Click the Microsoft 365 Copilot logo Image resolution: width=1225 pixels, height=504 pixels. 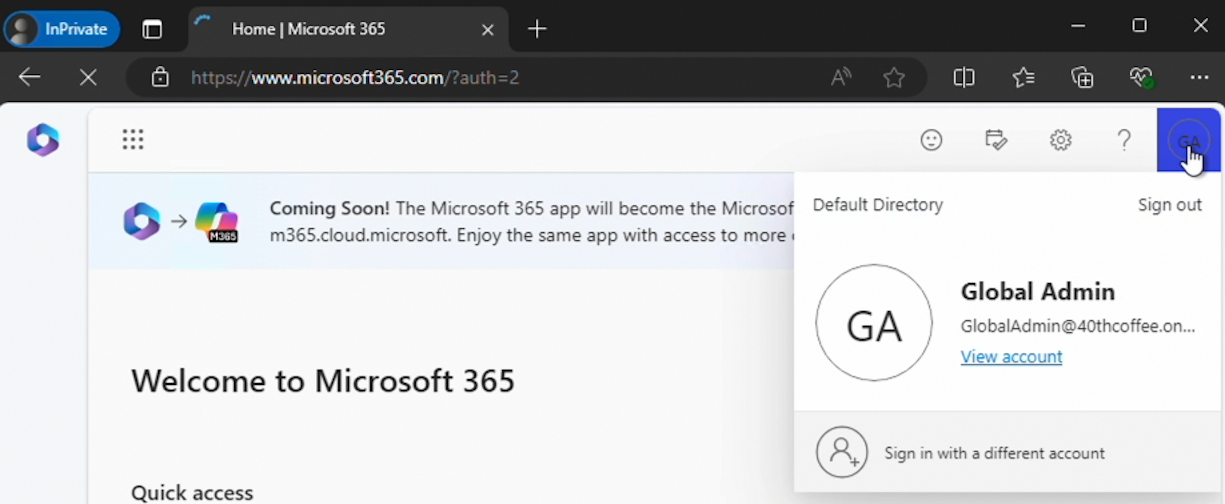43,140
